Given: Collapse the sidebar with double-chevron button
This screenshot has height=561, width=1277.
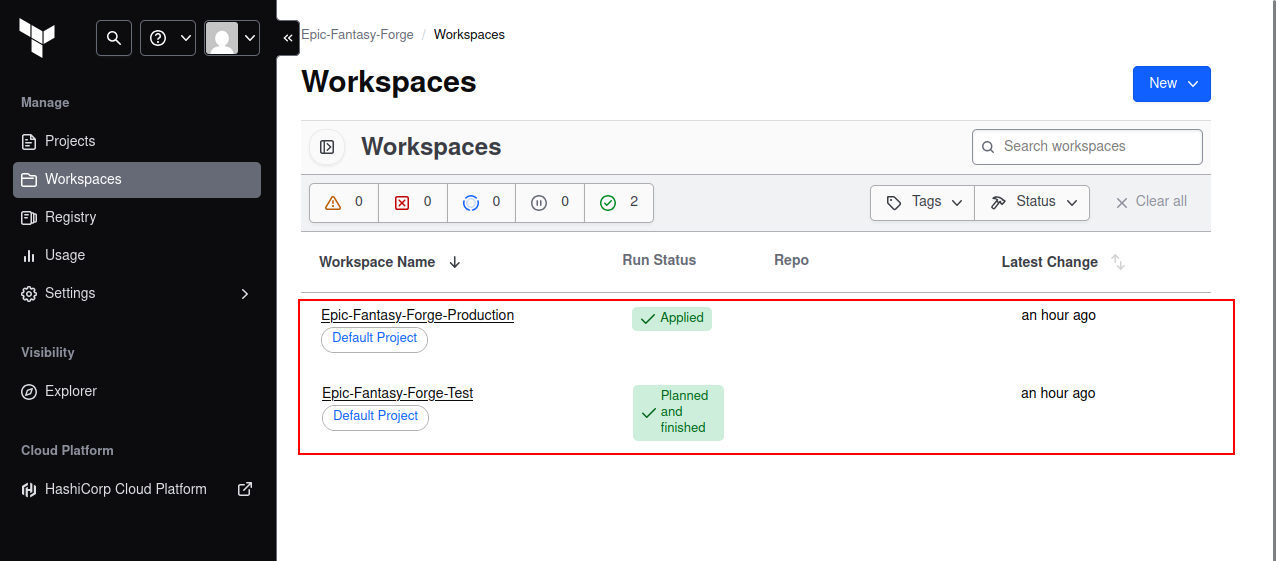Looking at the screenshot, I should tap(288, 38).
